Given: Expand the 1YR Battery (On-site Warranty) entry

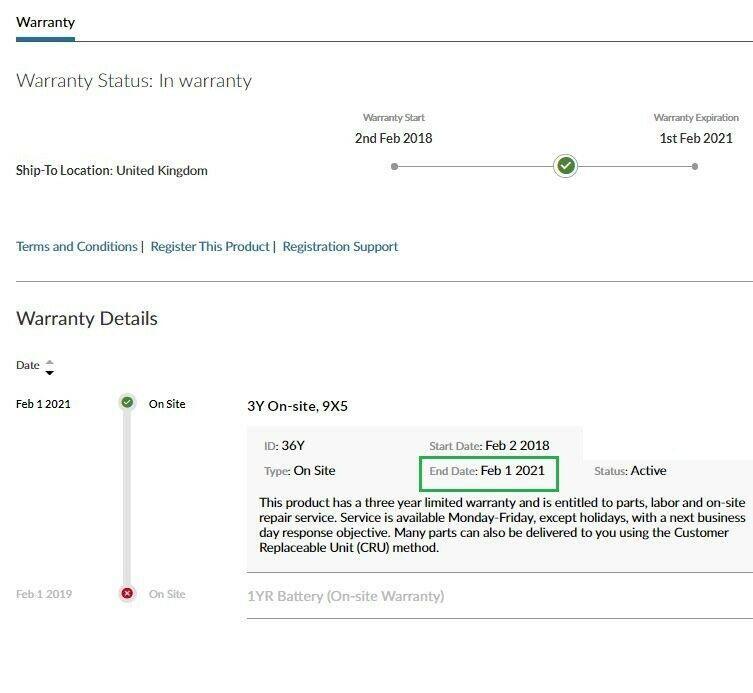Looking at the screenshot, I should pyautogui.click(x=346, y=596).
